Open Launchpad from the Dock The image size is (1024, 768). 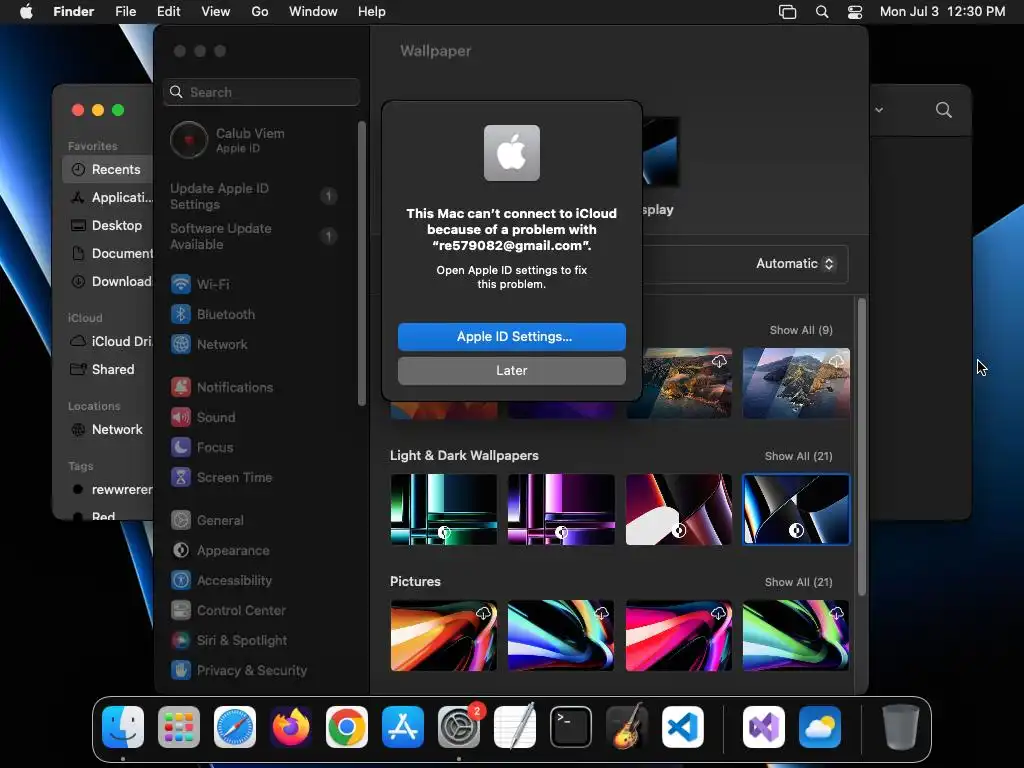(x=179, y=727)
